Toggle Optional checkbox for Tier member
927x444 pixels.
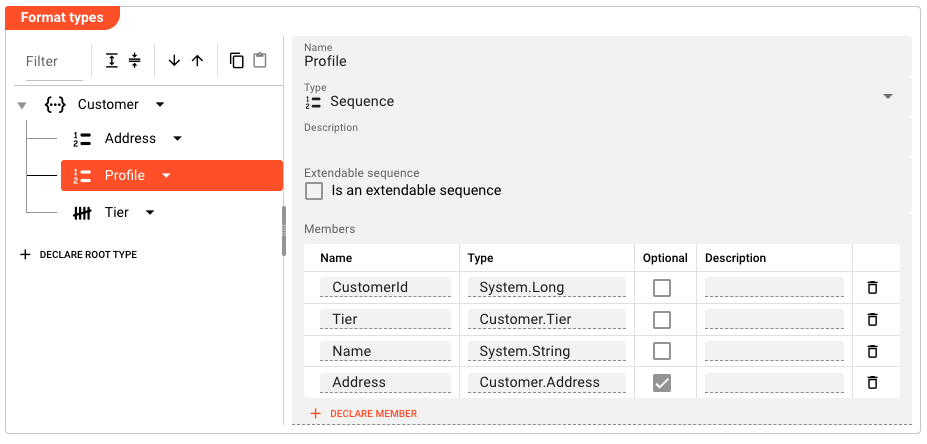[662, 320]
